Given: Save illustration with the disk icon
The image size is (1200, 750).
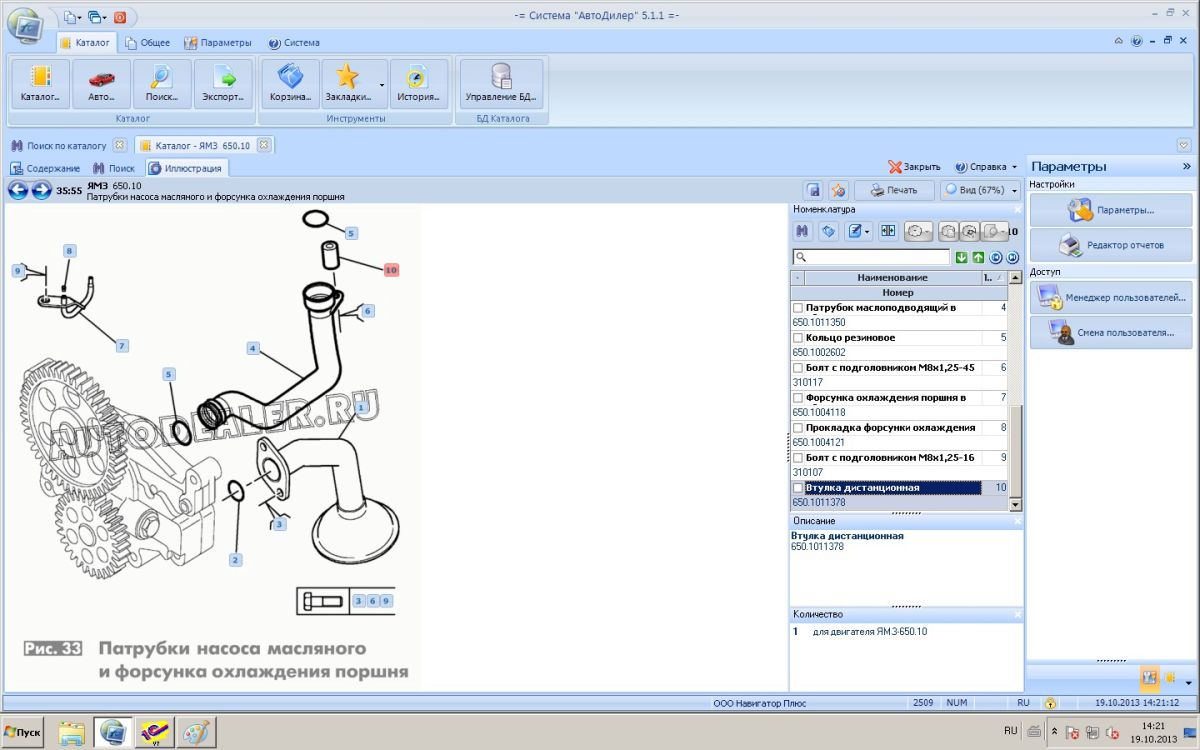Looking at the screenshot, I should [x=814, y=190].
